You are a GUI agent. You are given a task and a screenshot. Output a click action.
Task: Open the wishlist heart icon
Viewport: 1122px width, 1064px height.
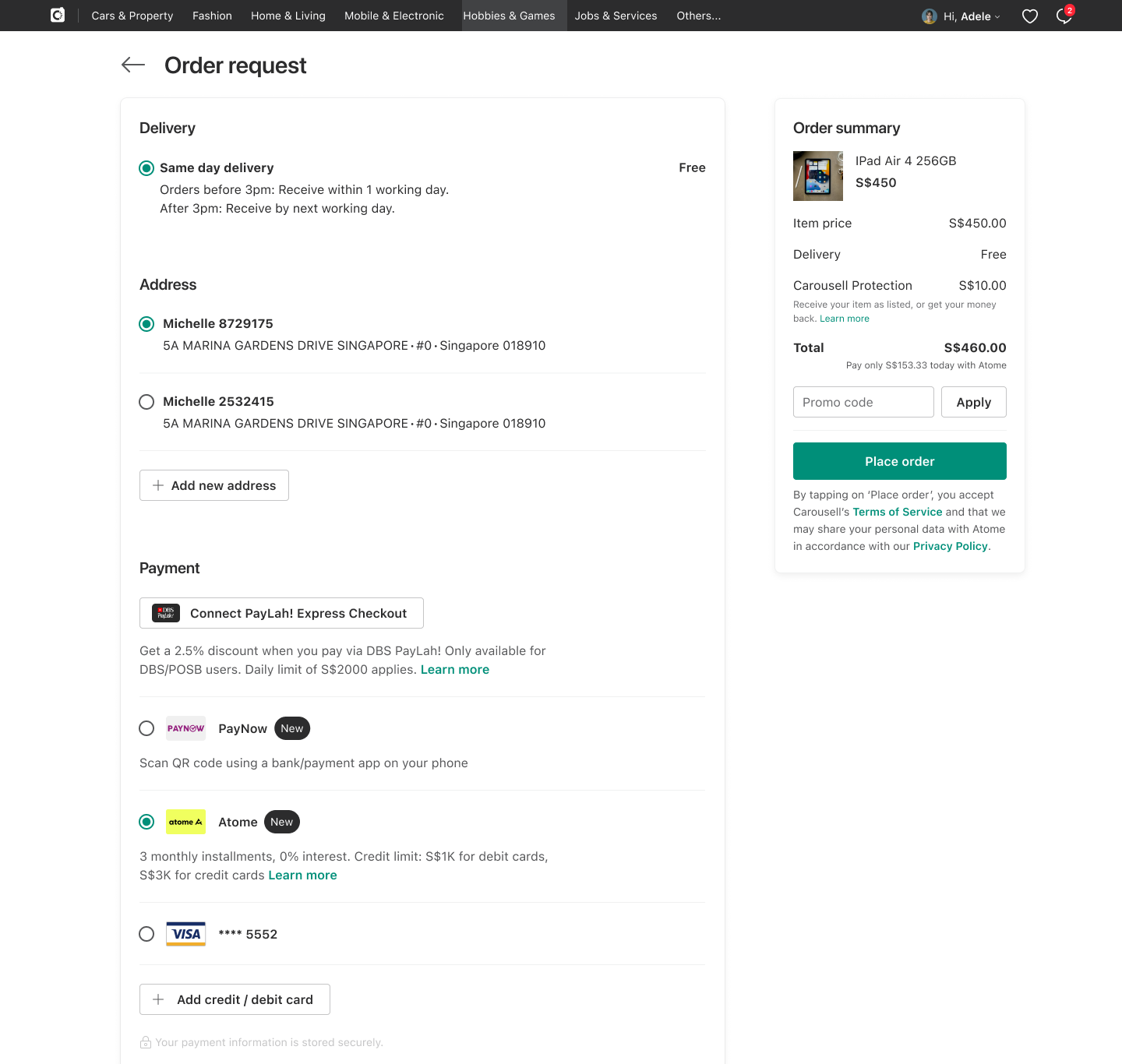pyautogui.click(x=1029, y=16)
